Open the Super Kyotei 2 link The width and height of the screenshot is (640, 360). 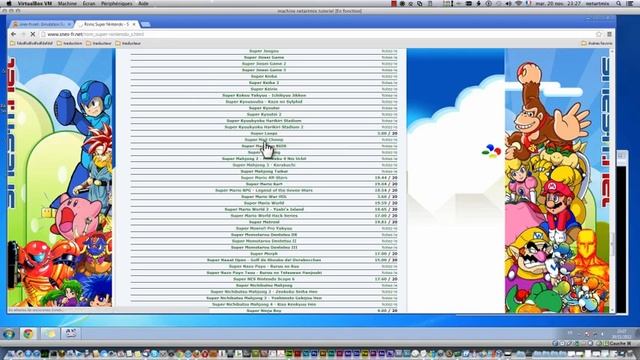tap(264, 114)
